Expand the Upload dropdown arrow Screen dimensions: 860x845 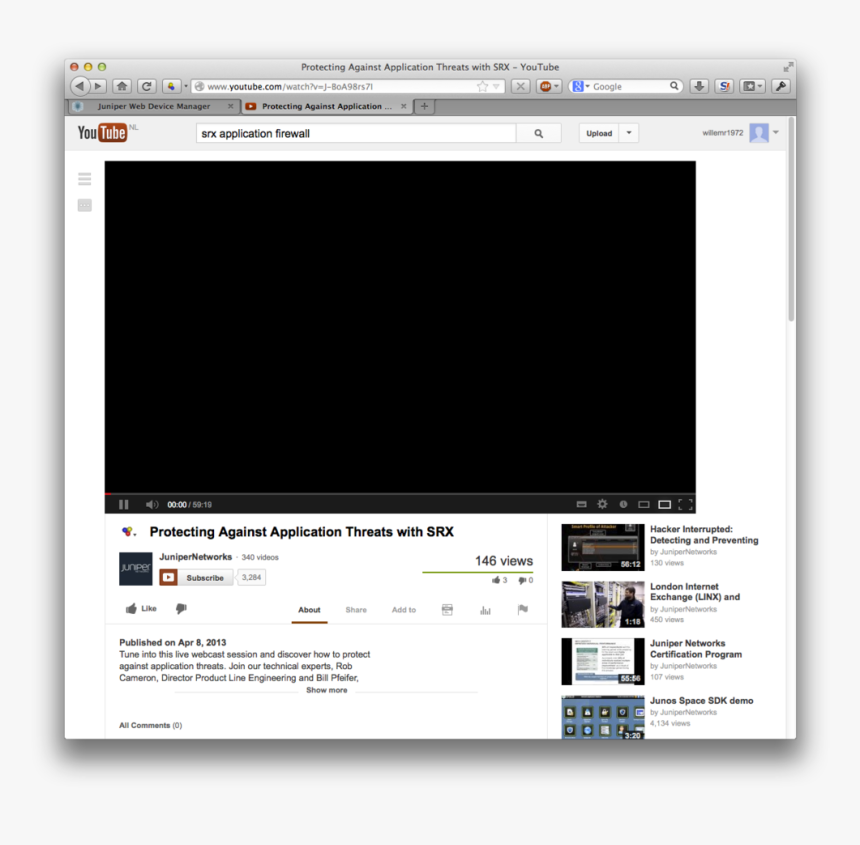tap(628, 132)
